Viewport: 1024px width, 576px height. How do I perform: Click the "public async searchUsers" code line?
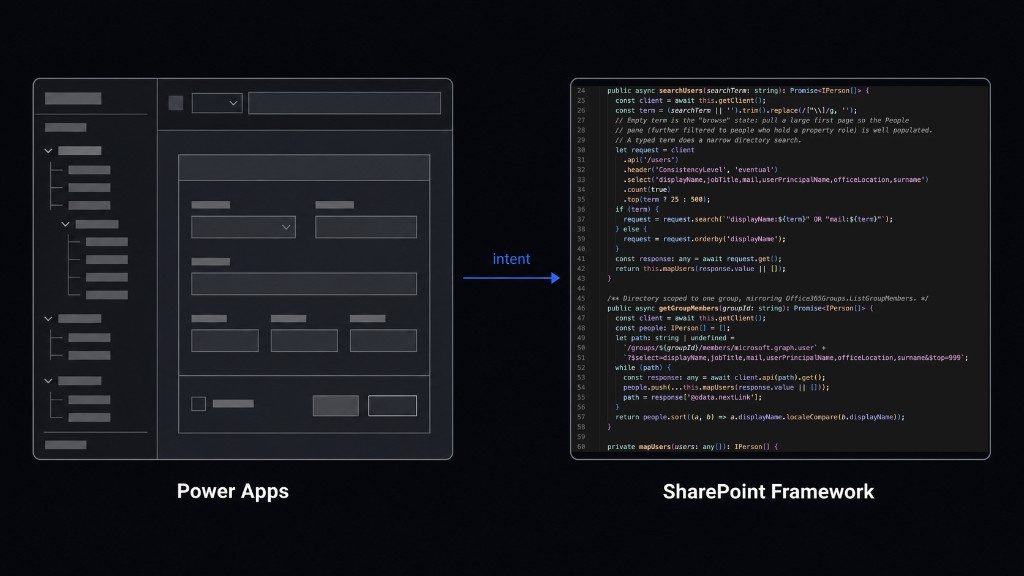pyautogui.click(x=738, y=91)
